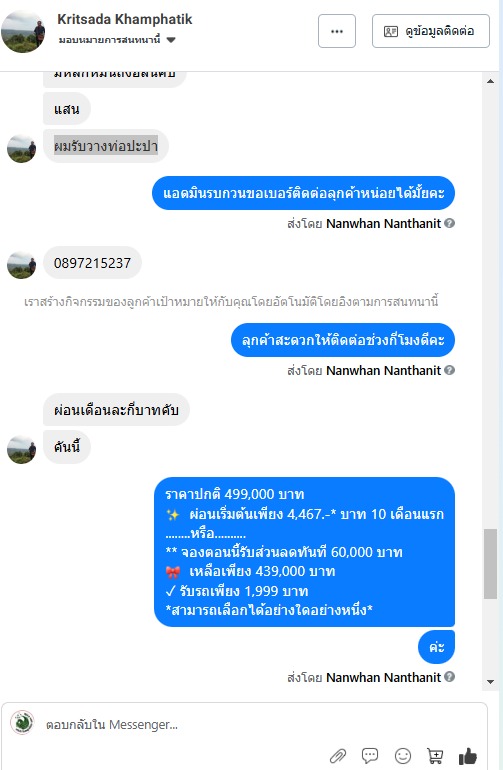This screenshot has height=770, width=503.
Task: Click customer avatar beside ผมรับวางท่อปะปา message
Action: point(22,149)
